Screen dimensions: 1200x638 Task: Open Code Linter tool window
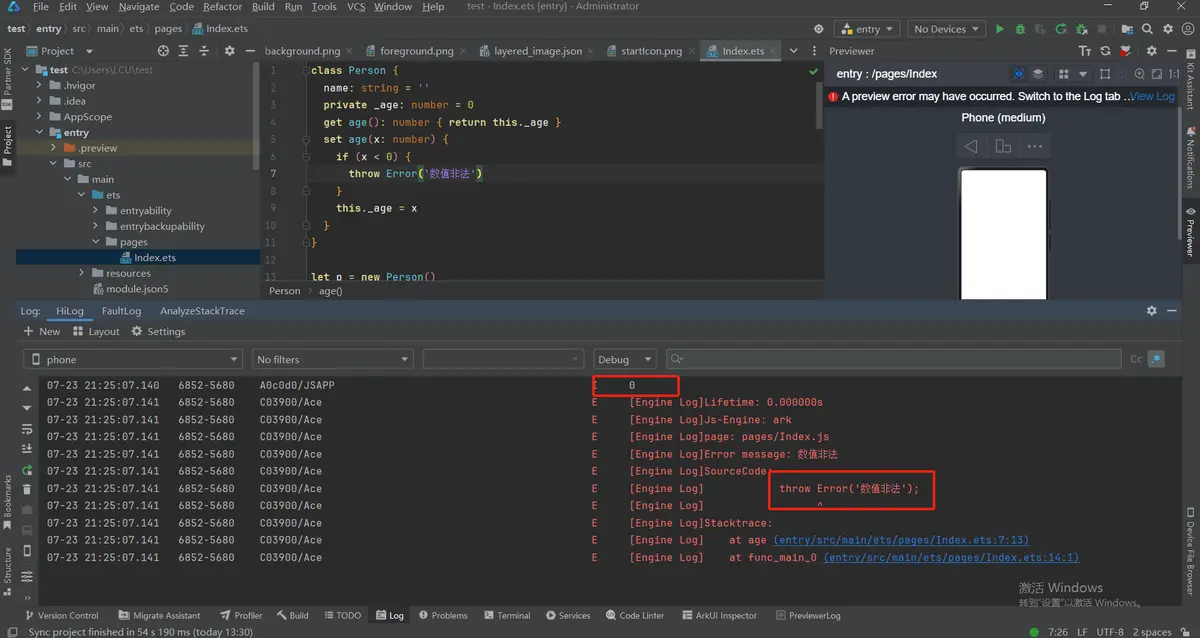tap(634, 615)
